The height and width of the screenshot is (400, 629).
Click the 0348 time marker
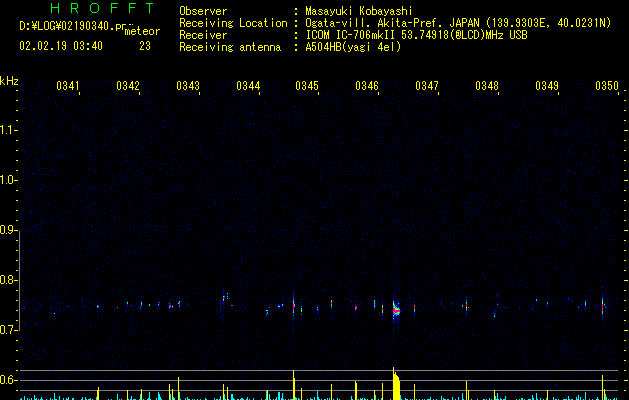(x=487, y=86)
